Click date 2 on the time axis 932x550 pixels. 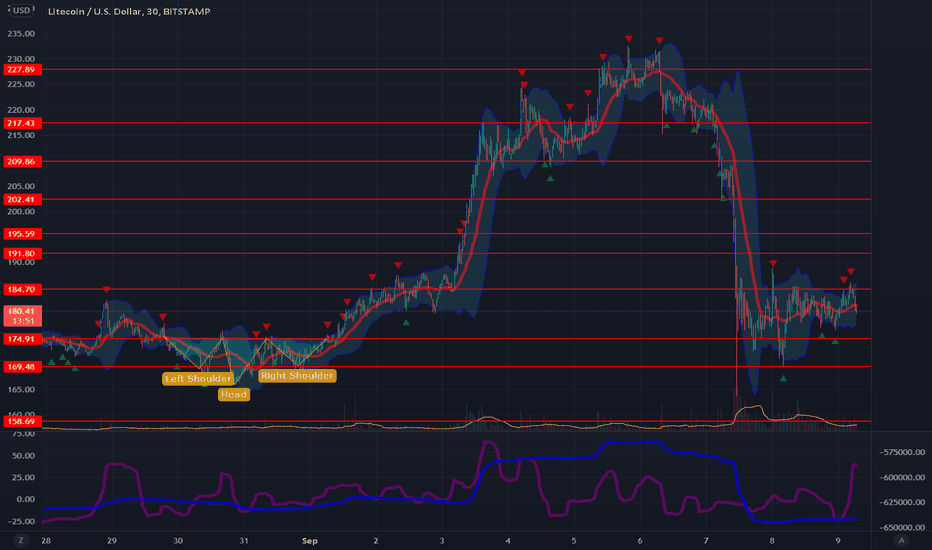coord(376,540)
